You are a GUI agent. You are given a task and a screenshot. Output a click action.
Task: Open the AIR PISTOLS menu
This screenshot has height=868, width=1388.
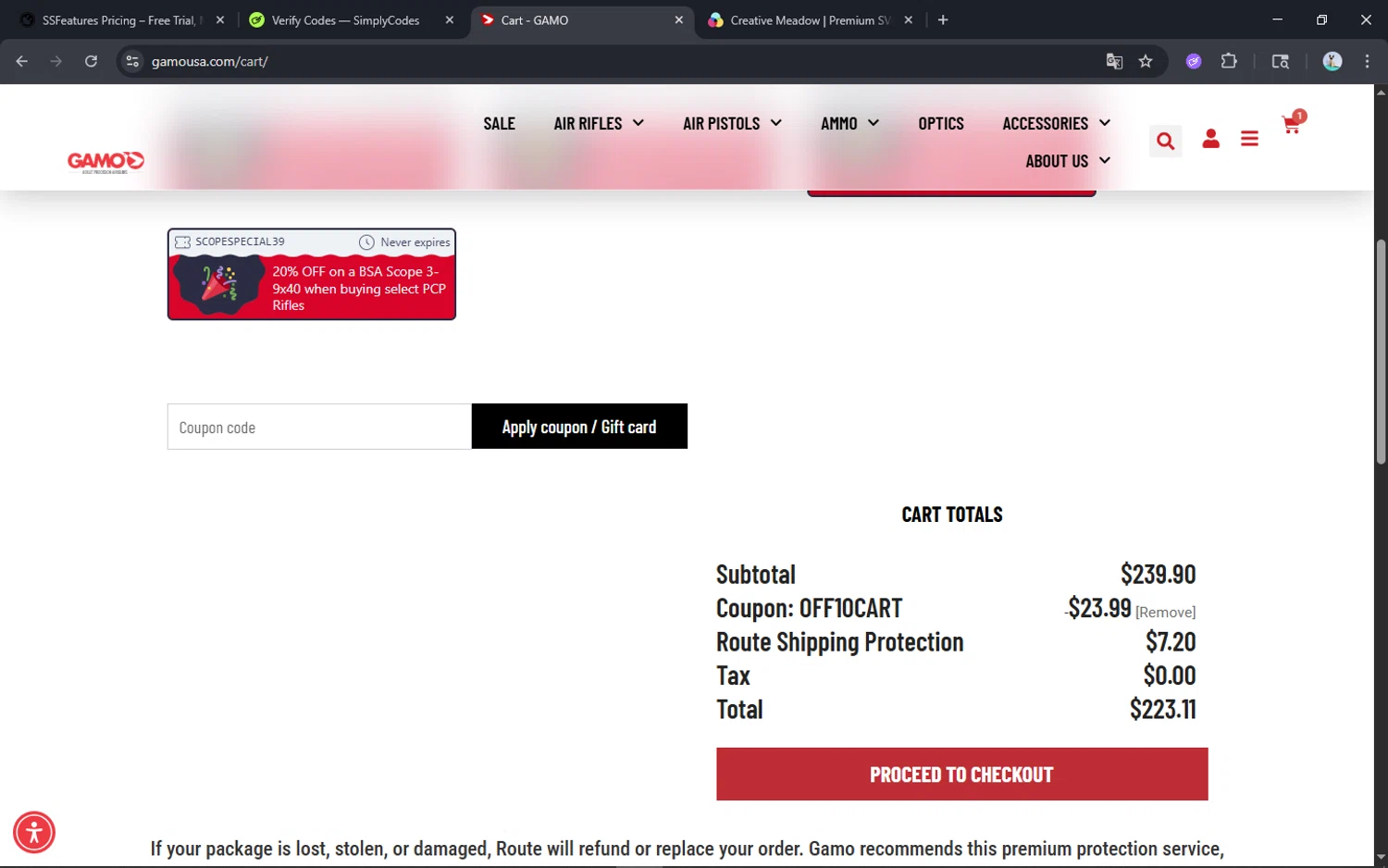click(721, 123)
